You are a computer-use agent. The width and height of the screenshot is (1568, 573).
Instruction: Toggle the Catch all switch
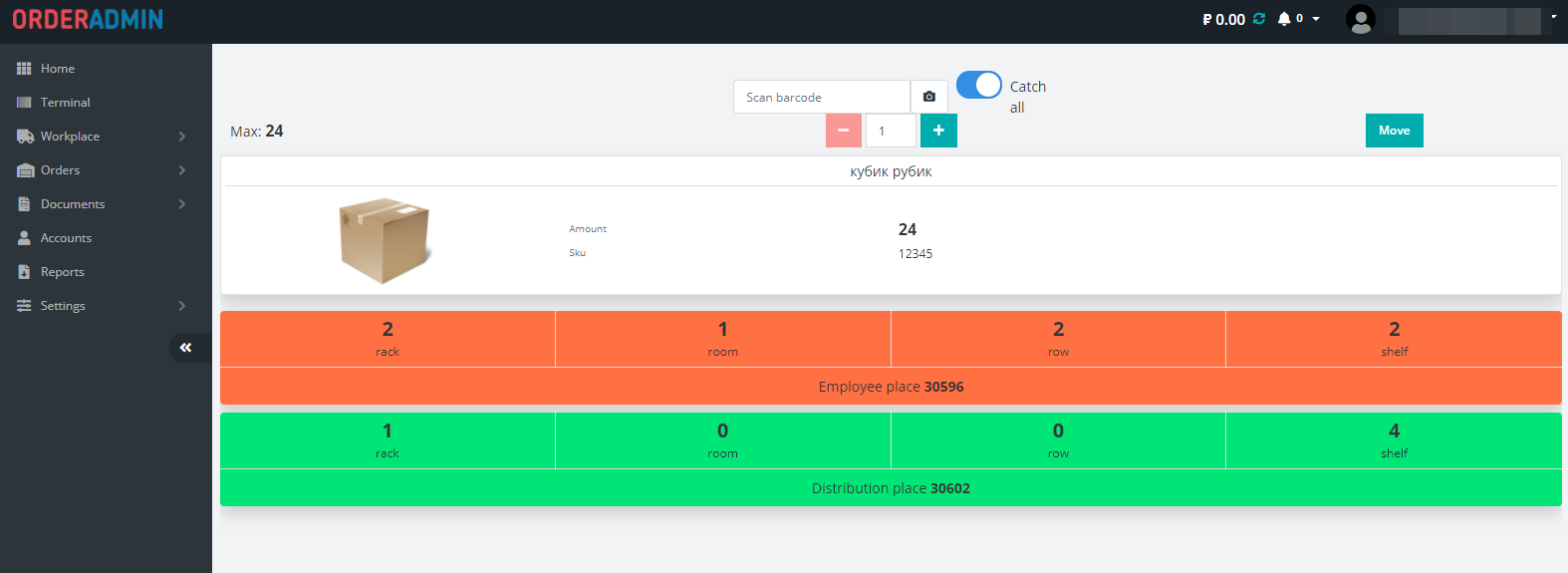[979, 86]
